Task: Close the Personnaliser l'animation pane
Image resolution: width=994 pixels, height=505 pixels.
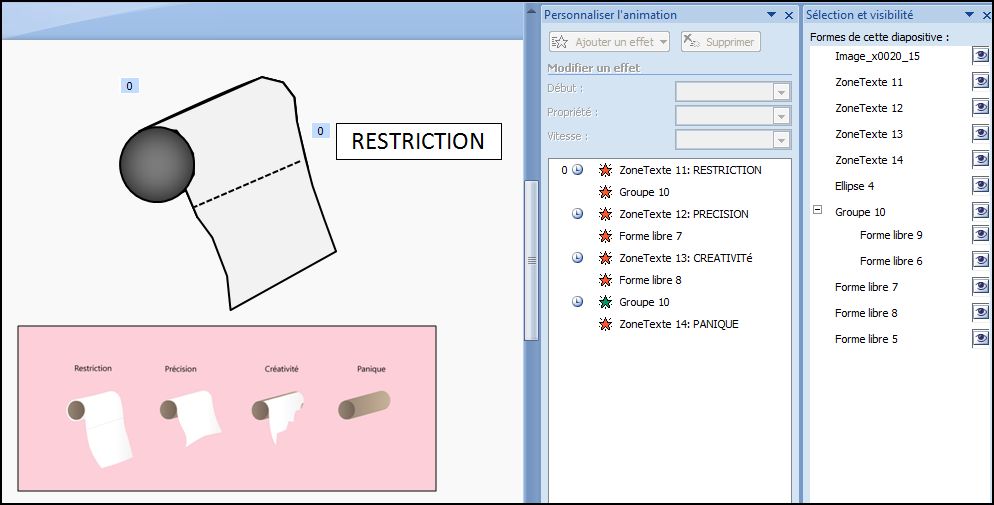Action: (x=789, y=15)
